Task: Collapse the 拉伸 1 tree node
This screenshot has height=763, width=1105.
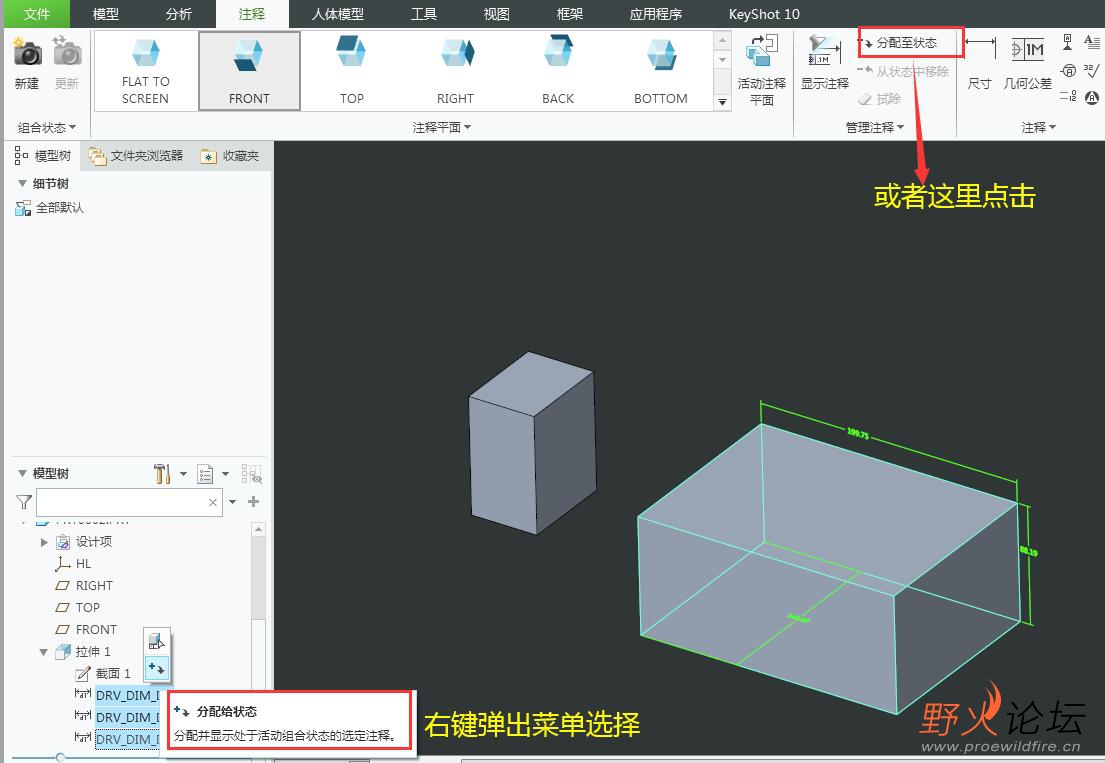Action: [44, 652]
